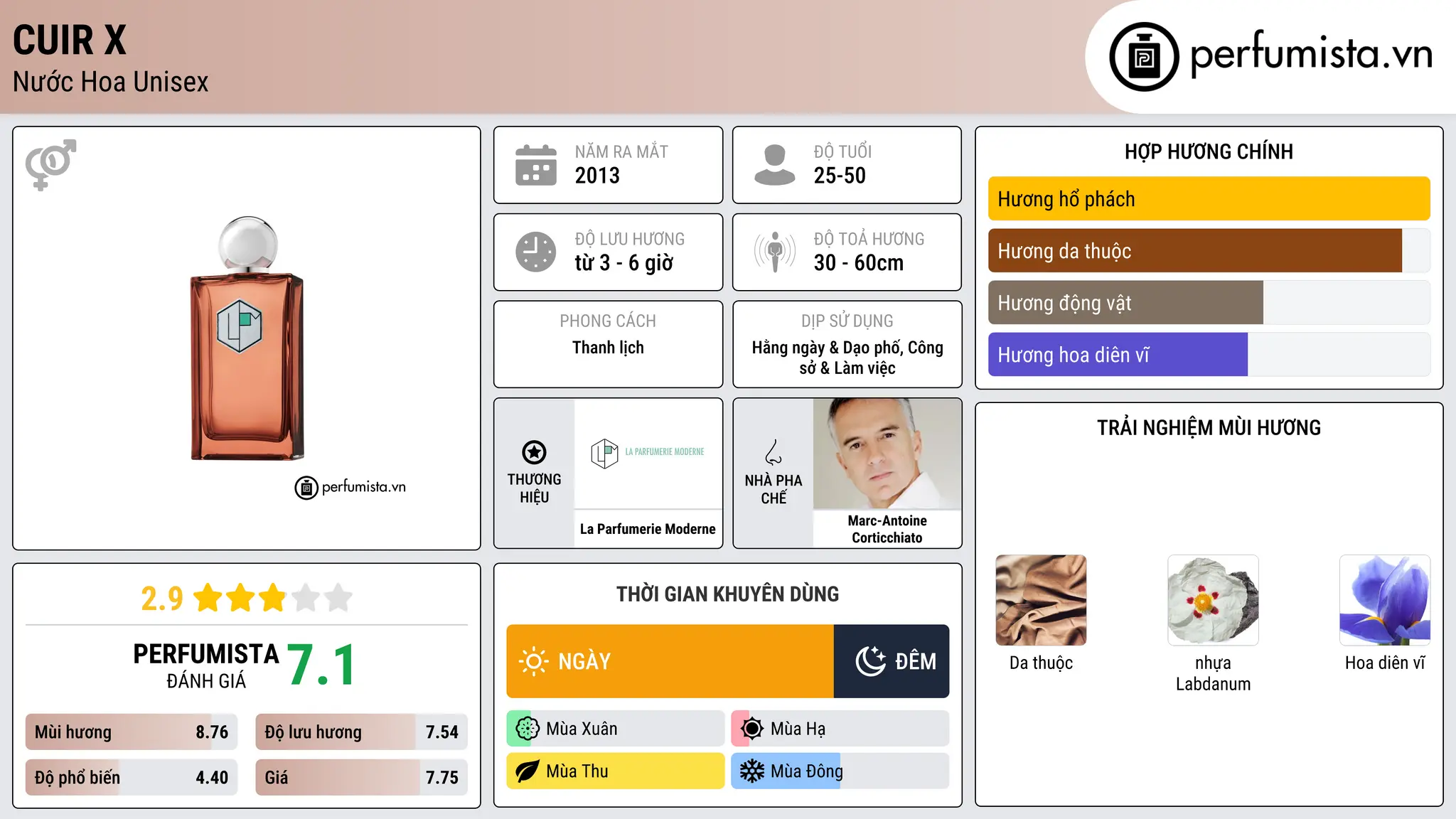Image resolution: width=1456 pixels, height=819 pixels.
Task: Click the calendar icon for release year
Action: tap(536, 165)
